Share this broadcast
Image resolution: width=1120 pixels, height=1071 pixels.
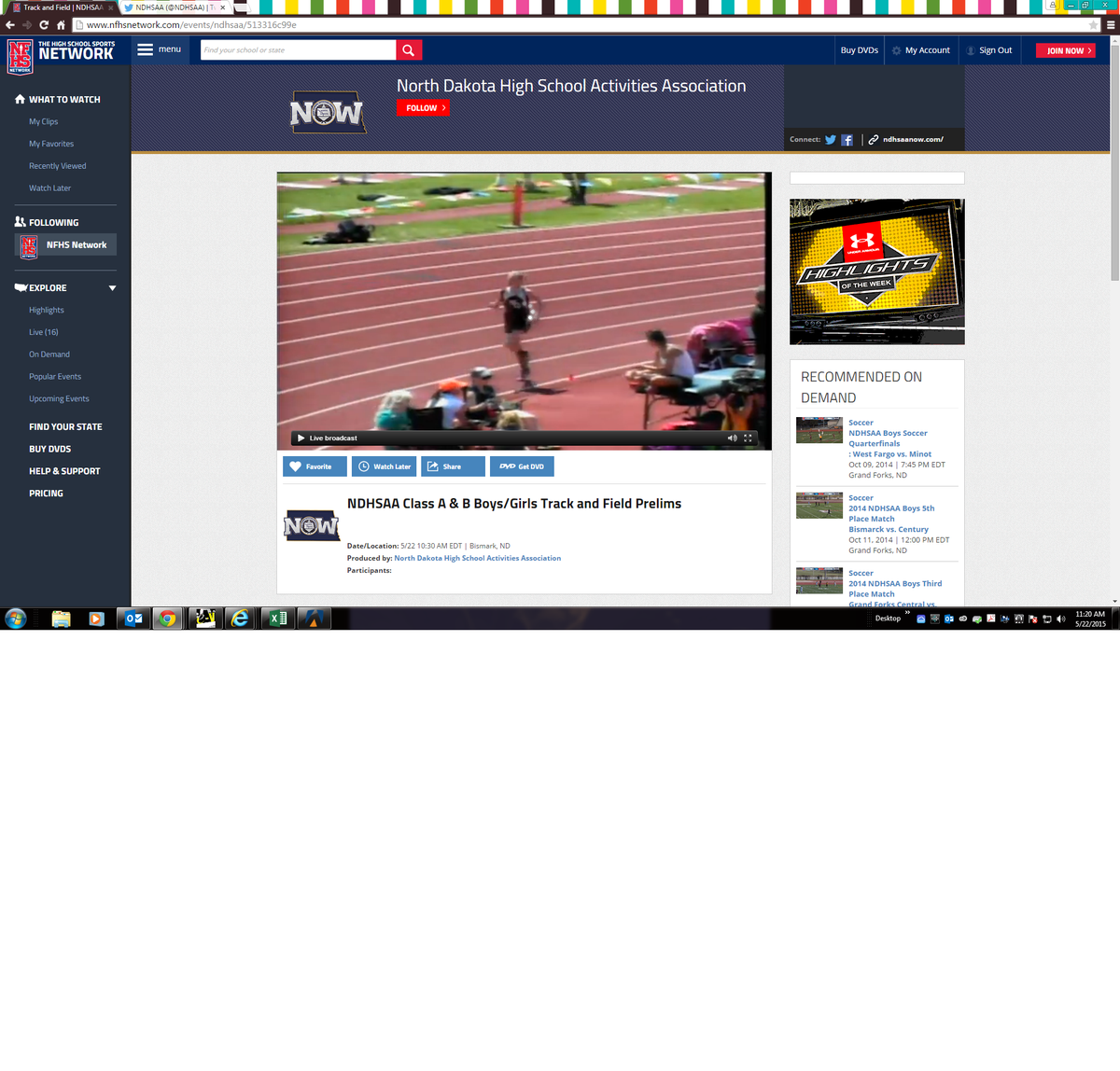453,466
